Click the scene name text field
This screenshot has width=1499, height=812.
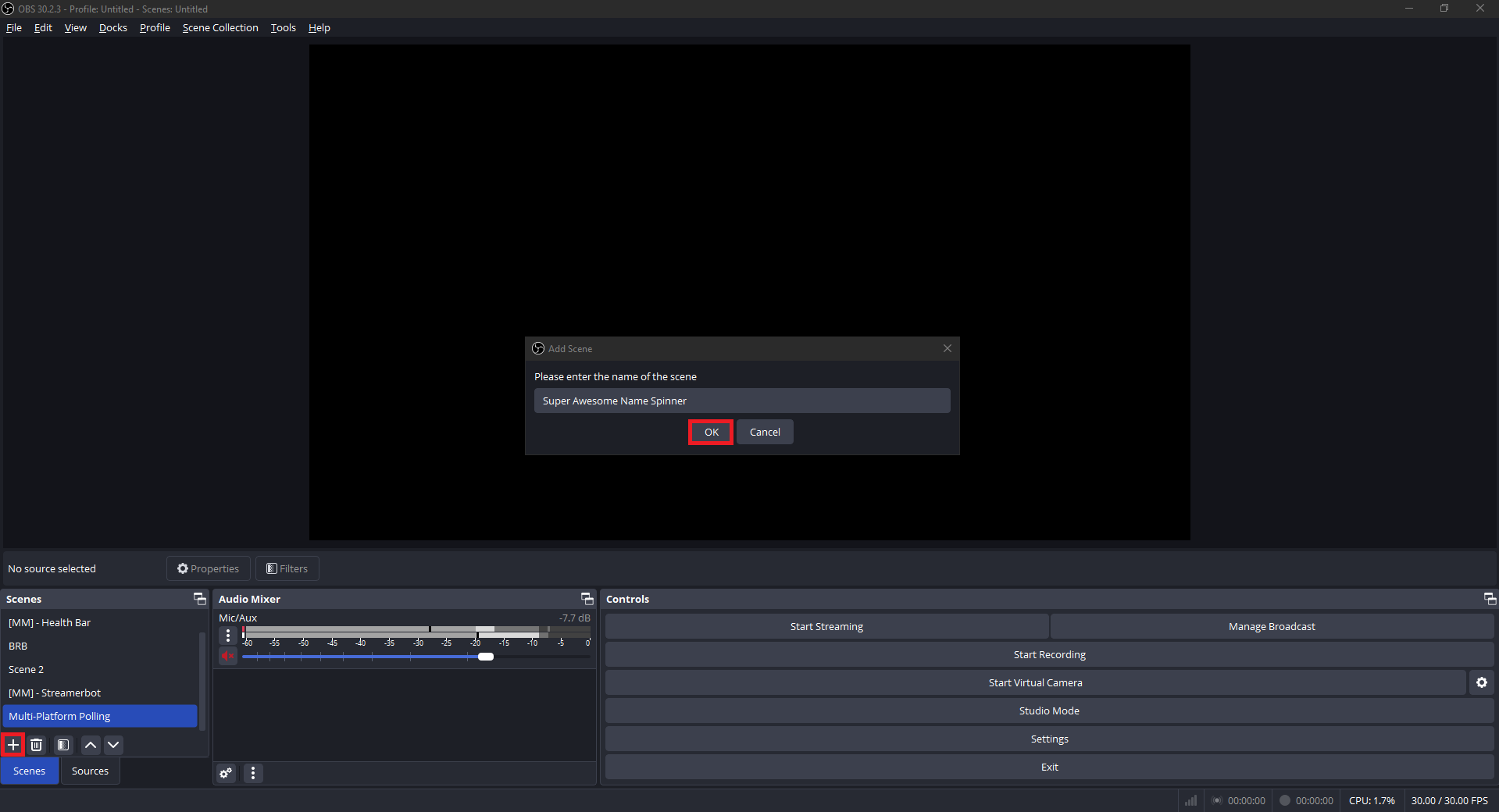click(741, 401)
